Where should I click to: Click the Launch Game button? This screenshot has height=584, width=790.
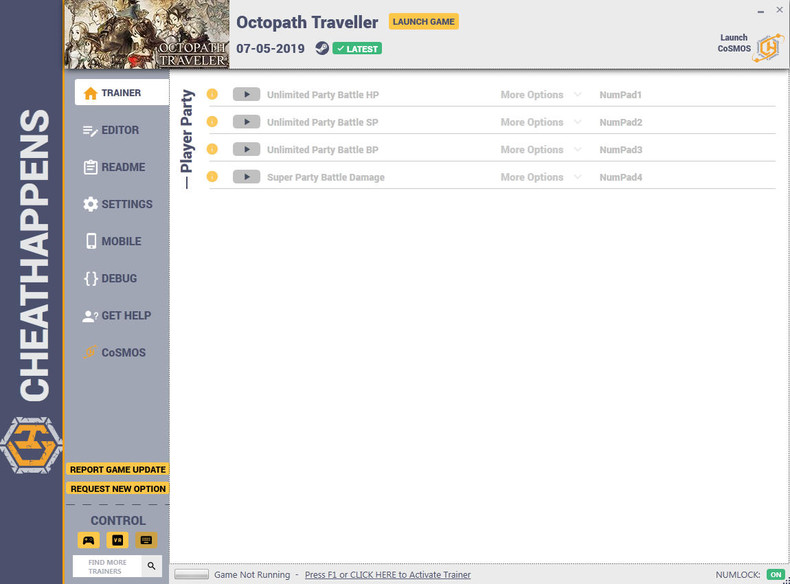pos(424,22)
